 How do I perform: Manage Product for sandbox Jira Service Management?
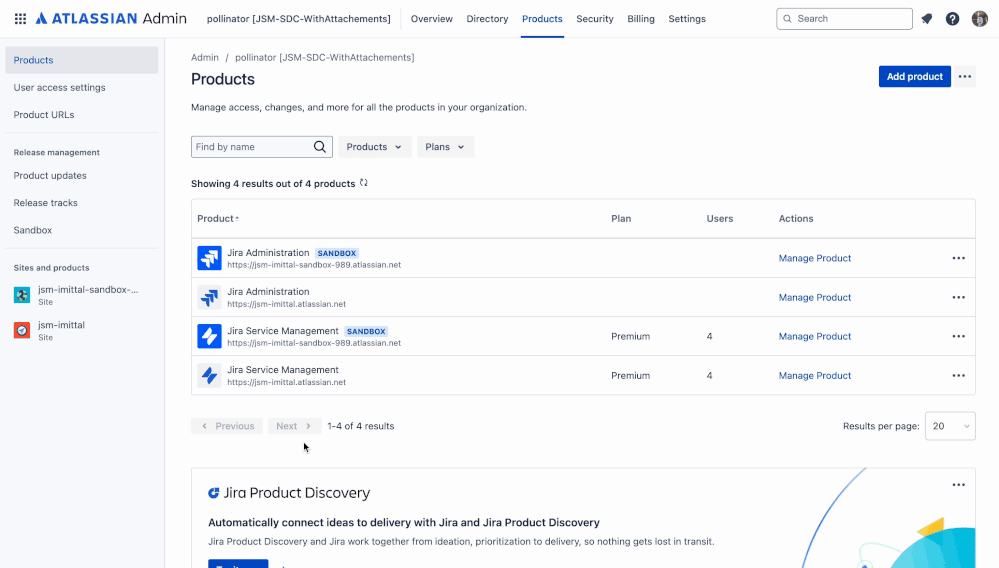(x=815, y=336)
